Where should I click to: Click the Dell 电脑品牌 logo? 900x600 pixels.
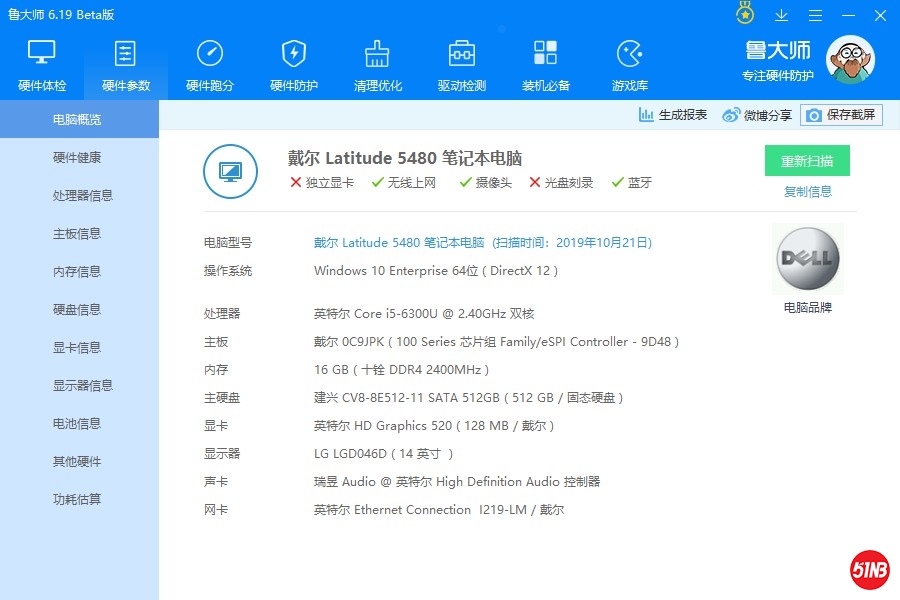click(x=806, y=258)
